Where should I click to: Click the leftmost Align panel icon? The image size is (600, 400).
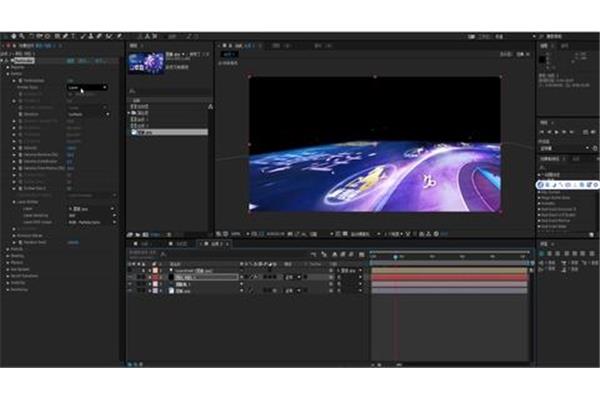coord(542,254)
